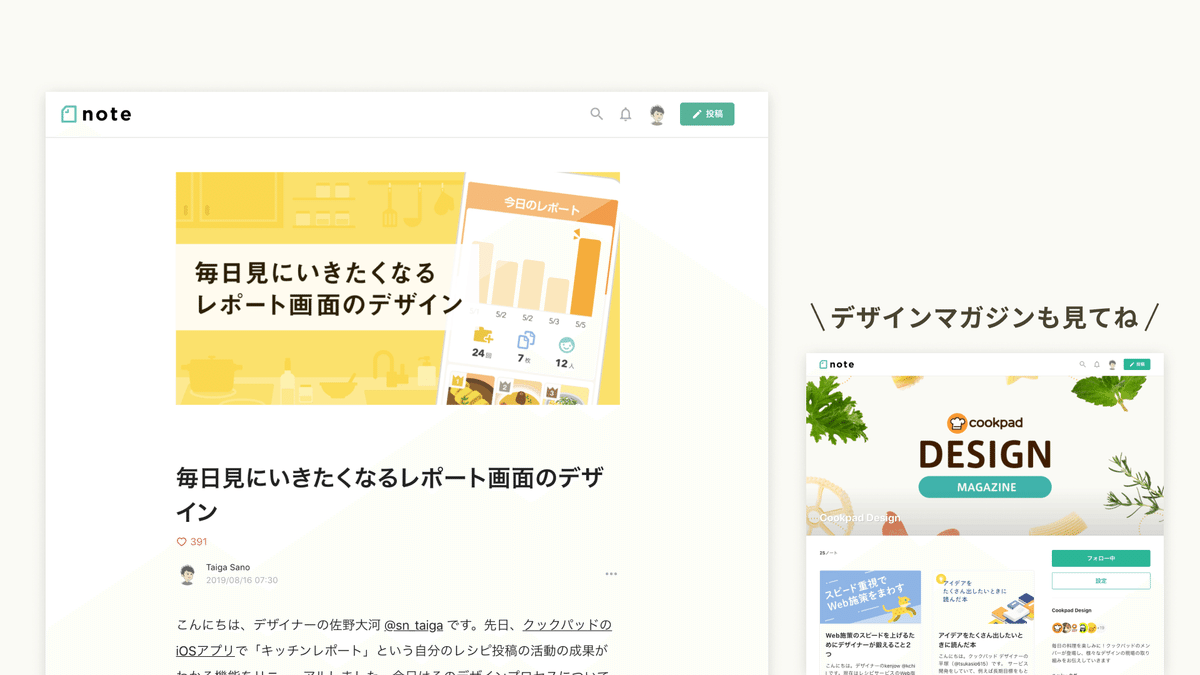1200x675 pixels.
Task: Open the user avatar in the magazine window
Action: click(1112, 365)
